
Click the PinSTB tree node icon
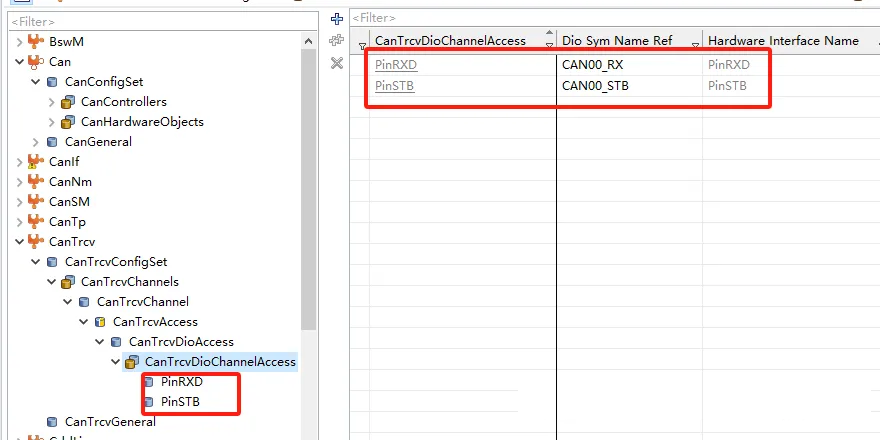(149, 402)
